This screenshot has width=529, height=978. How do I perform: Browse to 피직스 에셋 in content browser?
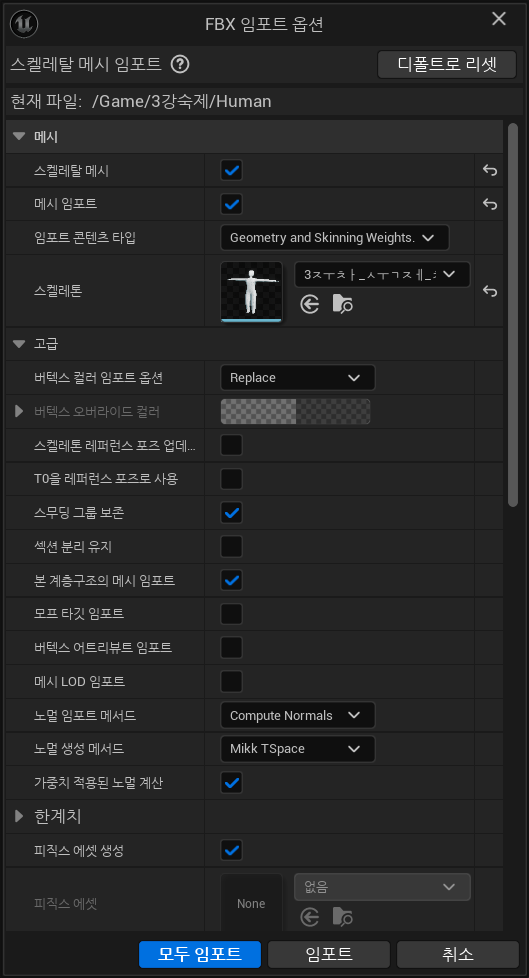[342, 917]
